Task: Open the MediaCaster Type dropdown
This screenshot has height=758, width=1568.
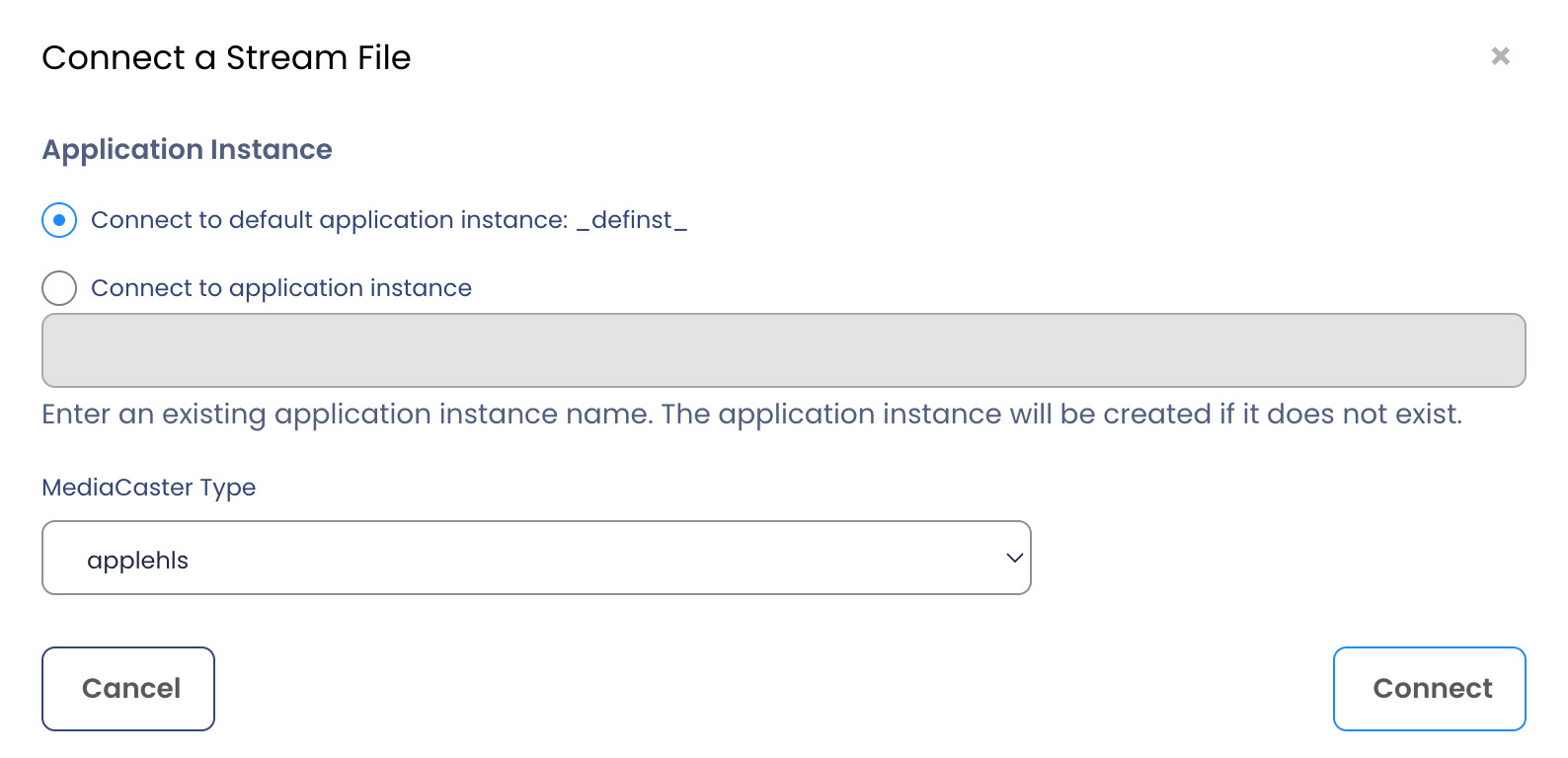Action: [536, 558]
